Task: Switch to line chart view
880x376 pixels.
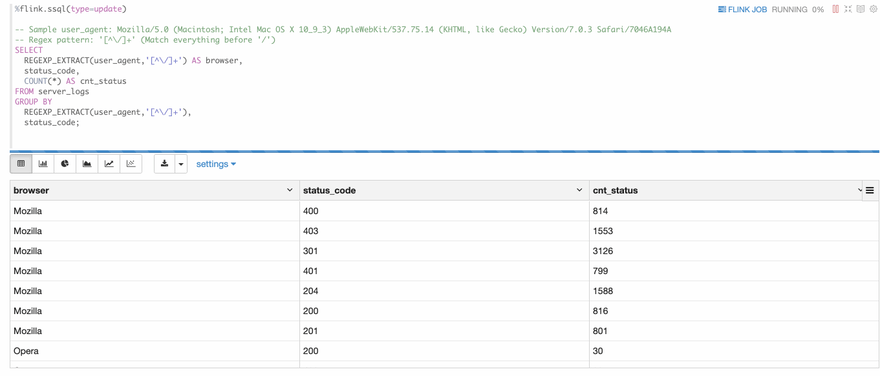Action: pos(109,164)
